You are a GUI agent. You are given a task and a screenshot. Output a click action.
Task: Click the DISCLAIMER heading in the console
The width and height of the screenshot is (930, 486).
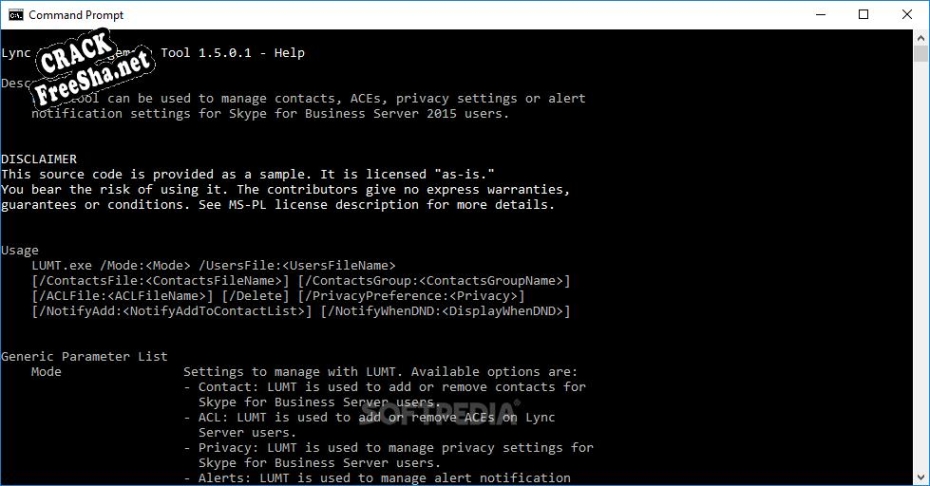click(x=39, y=159)
